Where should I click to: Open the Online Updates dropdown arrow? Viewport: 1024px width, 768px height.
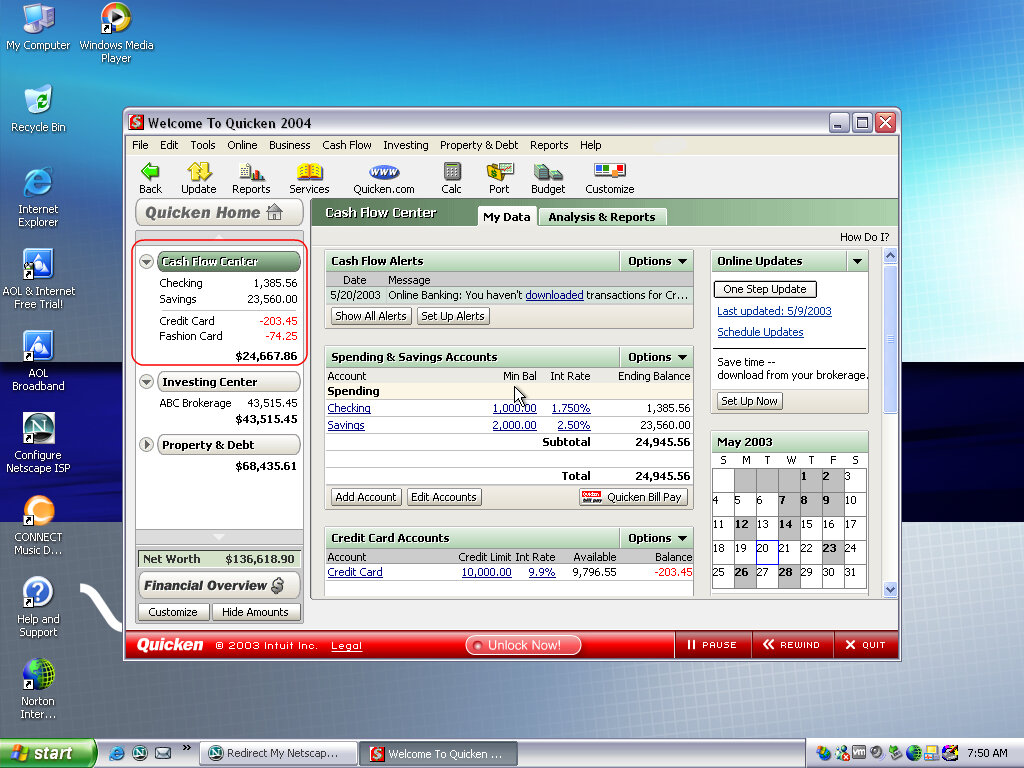coord(857,261)
